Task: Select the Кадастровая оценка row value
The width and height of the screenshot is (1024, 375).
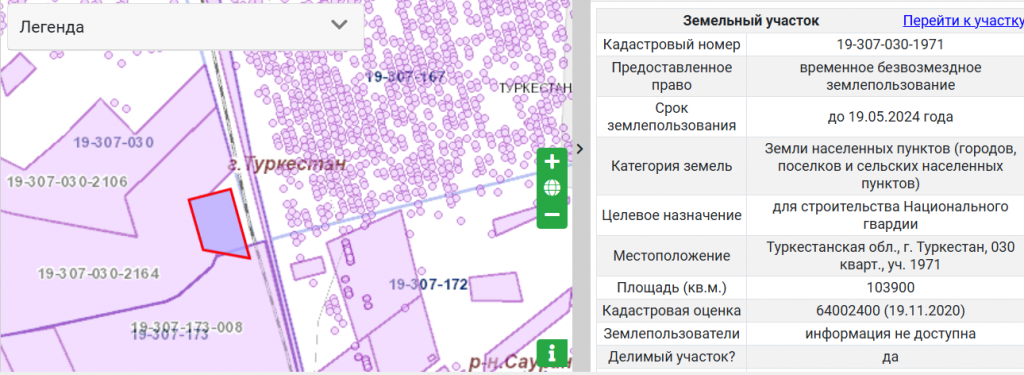Action: (889, 310)
